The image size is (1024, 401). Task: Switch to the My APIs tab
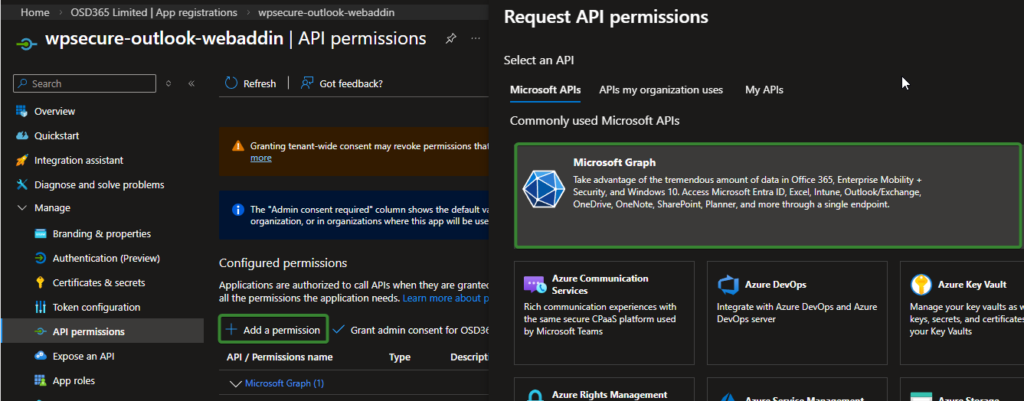764,90
